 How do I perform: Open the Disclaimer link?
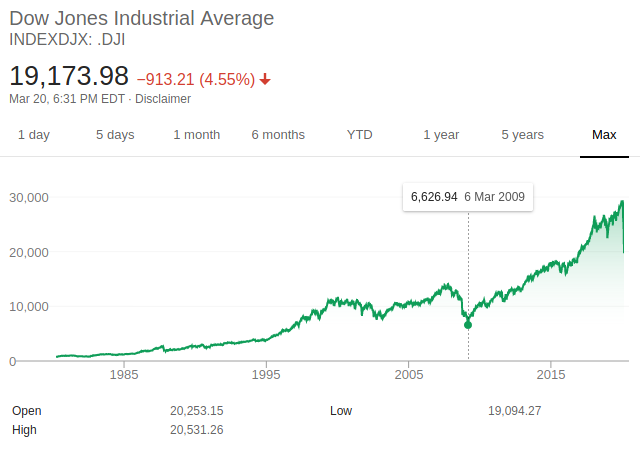click(163, 99)
